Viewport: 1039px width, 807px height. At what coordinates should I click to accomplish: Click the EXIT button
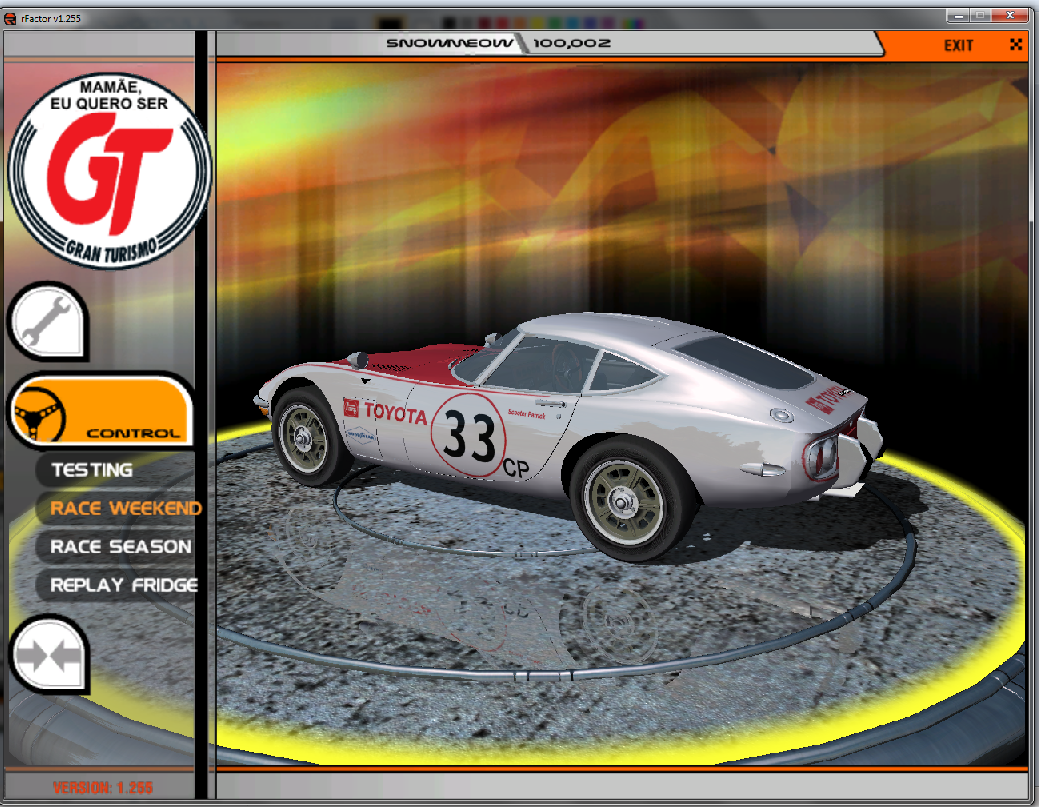click(x=958, y=45)
